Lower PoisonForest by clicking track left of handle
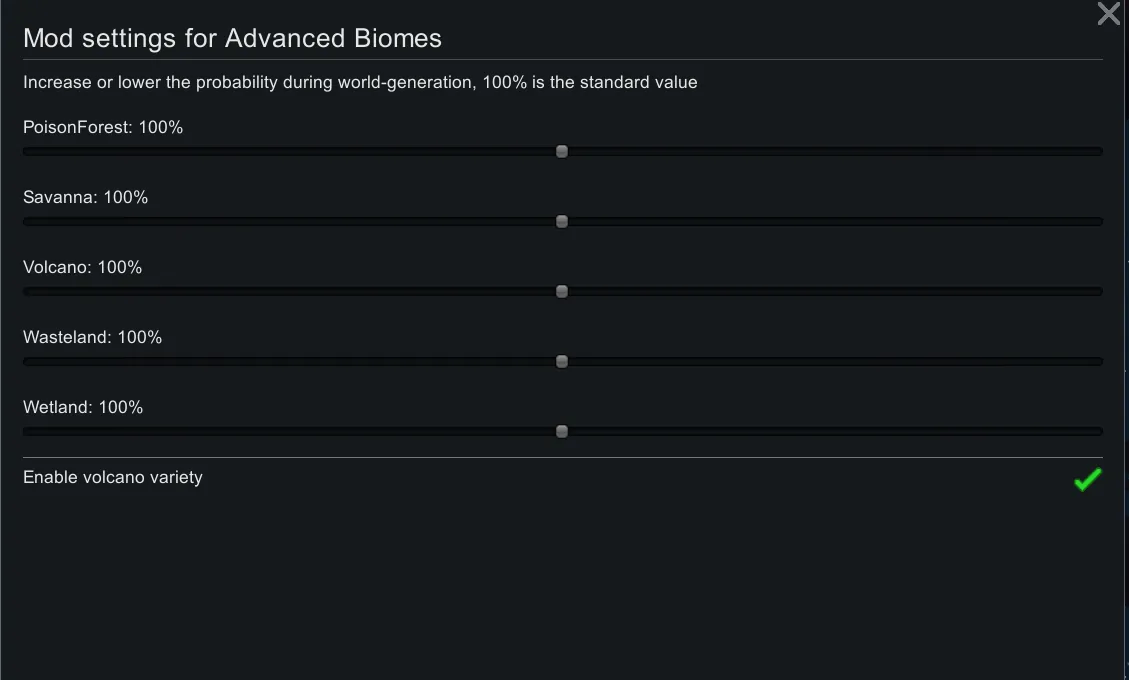Image resolution: width=1129 pixels, height=680 pixels. click(290, 152)
